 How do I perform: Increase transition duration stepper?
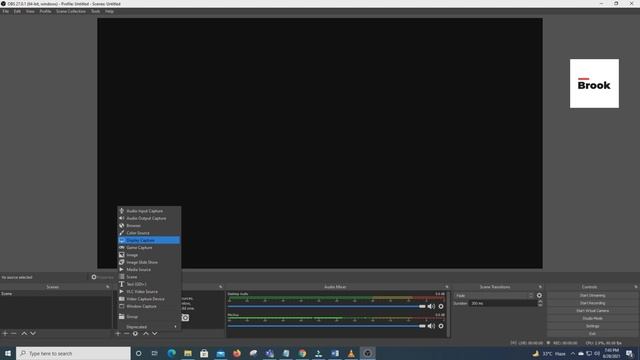540,302
